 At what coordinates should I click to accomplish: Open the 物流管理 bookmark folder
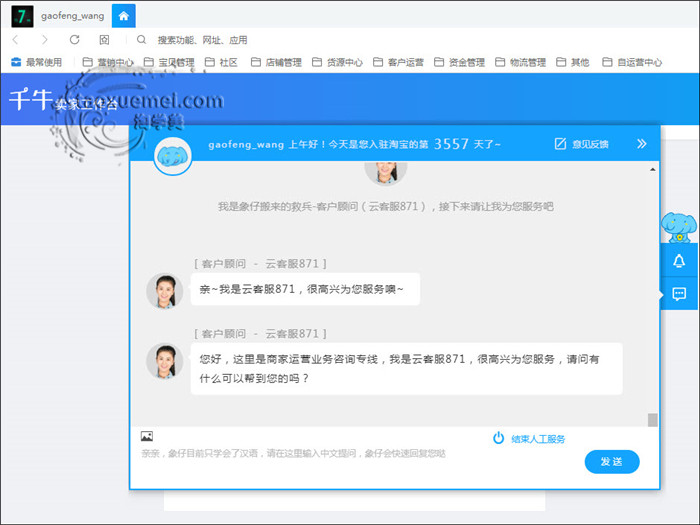point(519,62)
